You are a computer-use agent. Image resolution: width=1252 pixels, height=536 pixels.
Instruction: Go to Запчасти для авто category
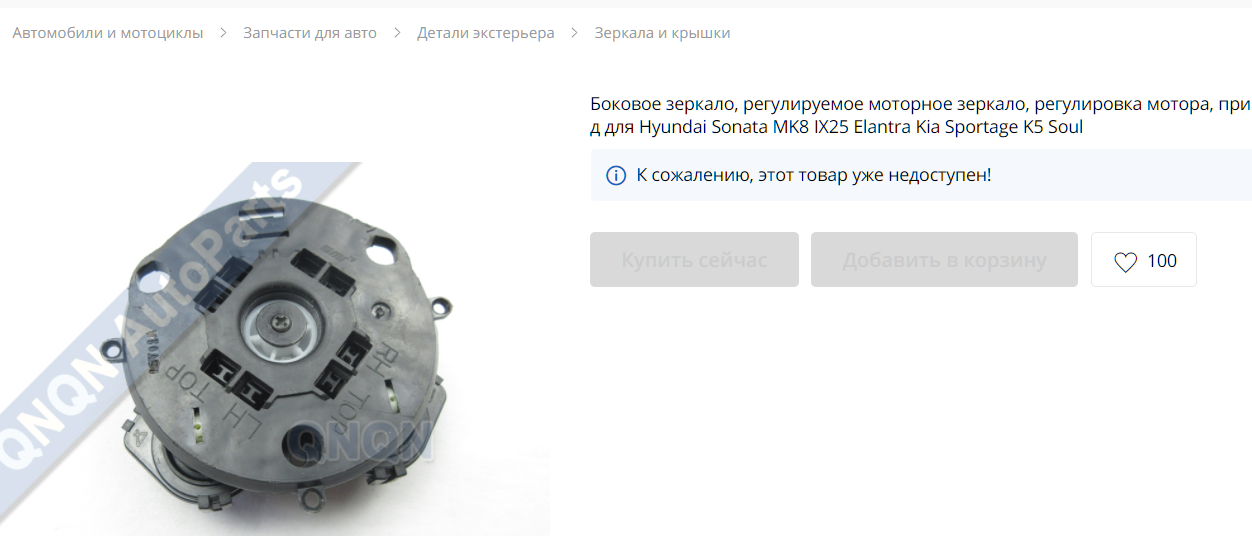click(x=310, y=33)
